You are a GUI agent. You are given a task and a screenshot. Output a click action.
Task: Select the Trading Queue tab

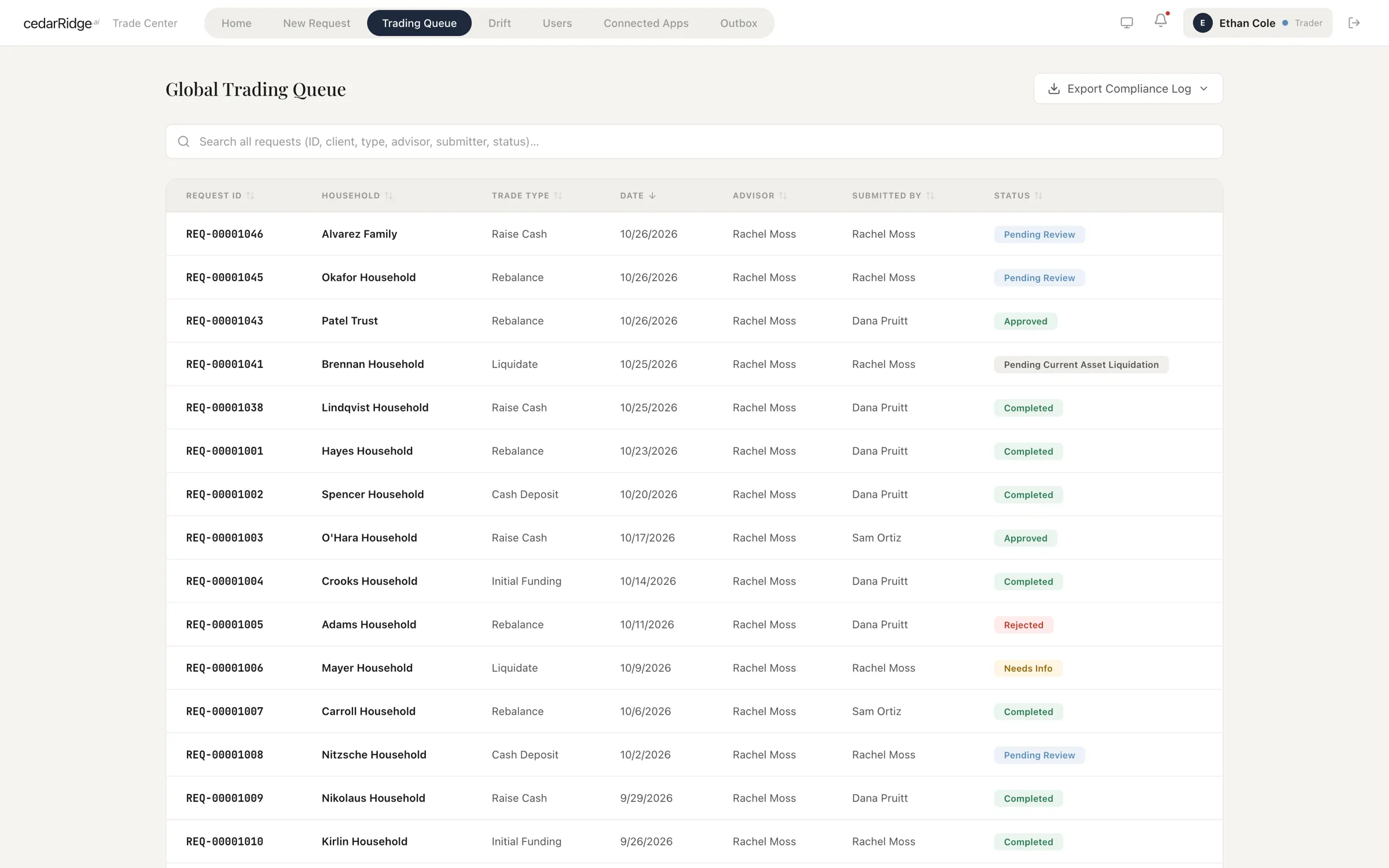[419, 23]
